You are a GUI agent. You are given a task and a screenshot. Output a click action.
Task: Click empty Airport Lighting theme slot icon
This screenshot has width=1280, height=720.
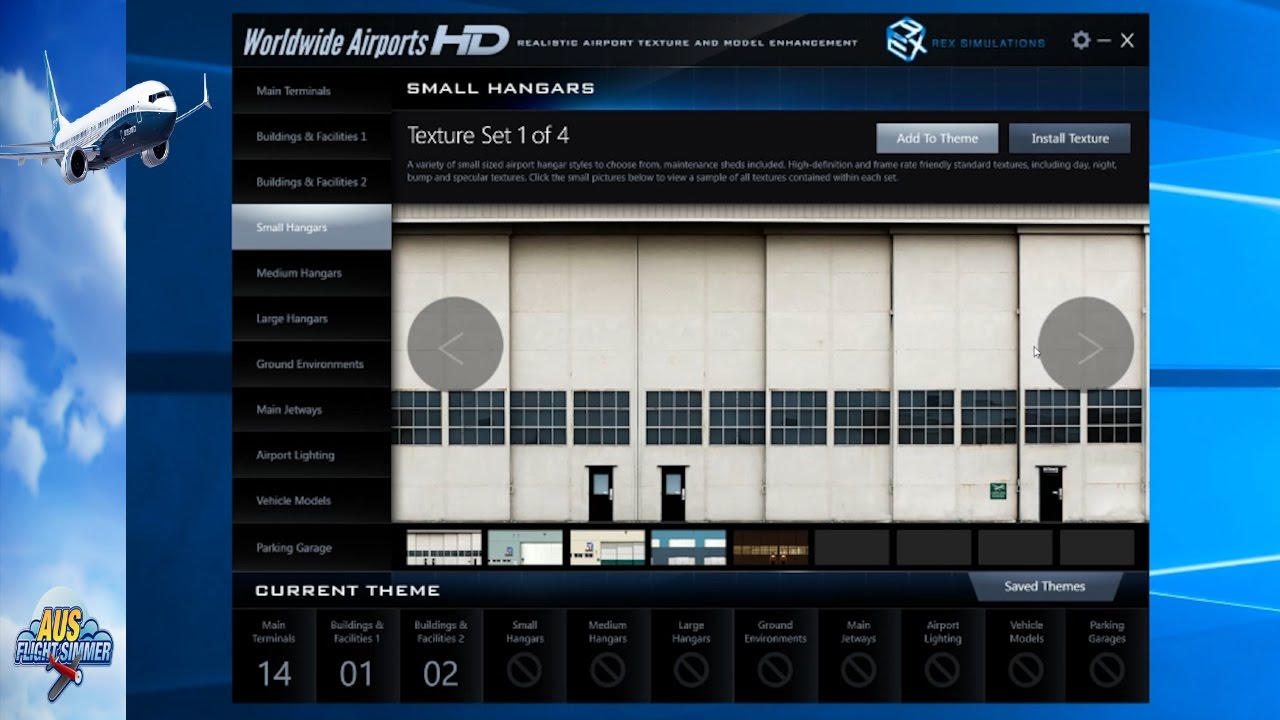coord(942,671)
